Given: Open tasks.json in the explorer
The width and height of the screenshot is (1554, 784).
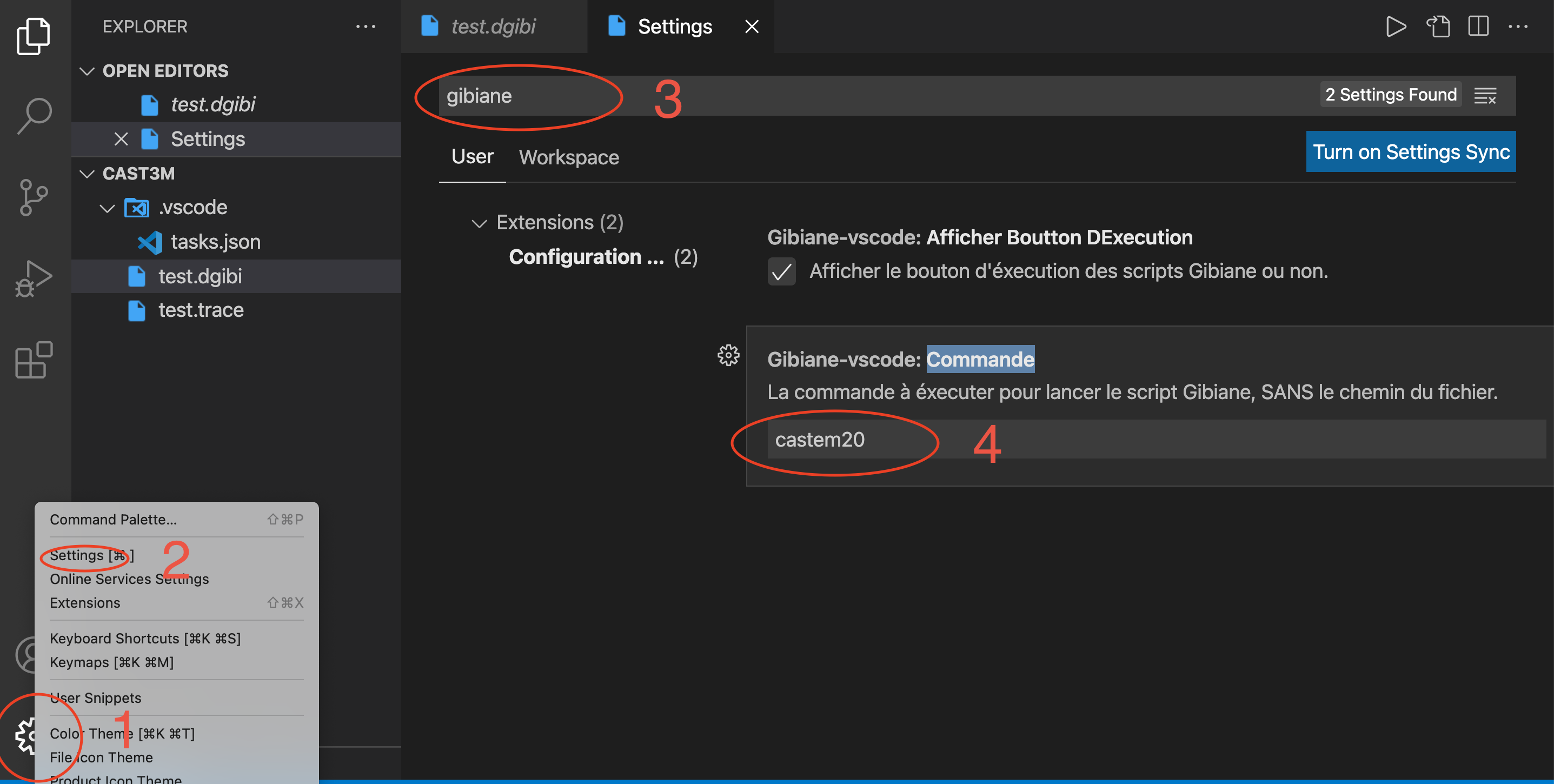Looking at the screenshot, I should pyautogui.click(x=215, y=242).
